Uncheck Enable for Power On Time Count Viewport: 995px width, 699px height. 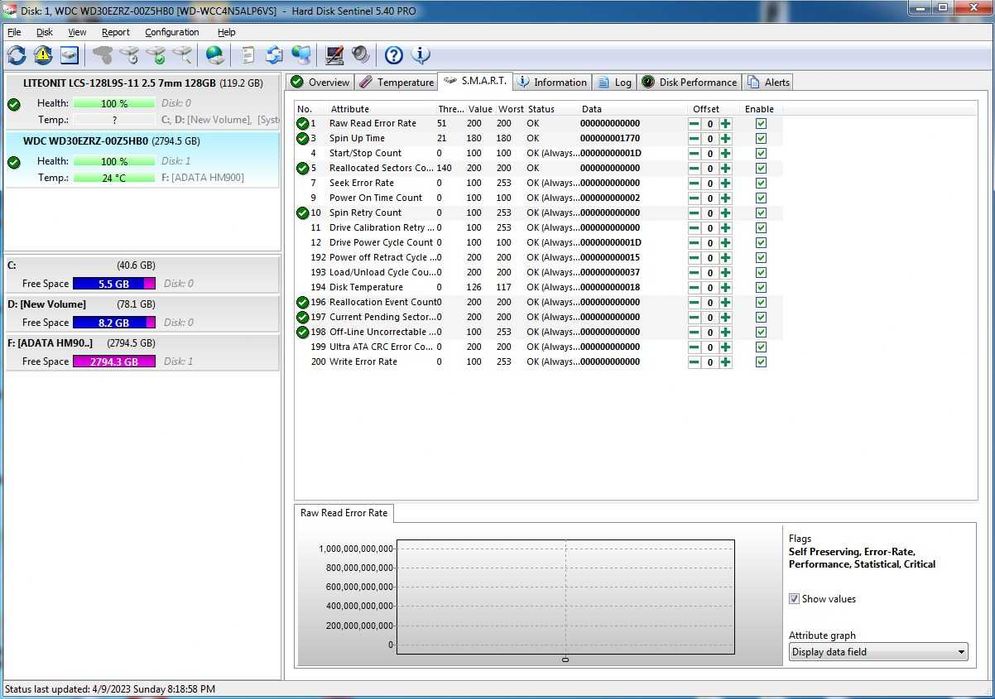[761, 198]
